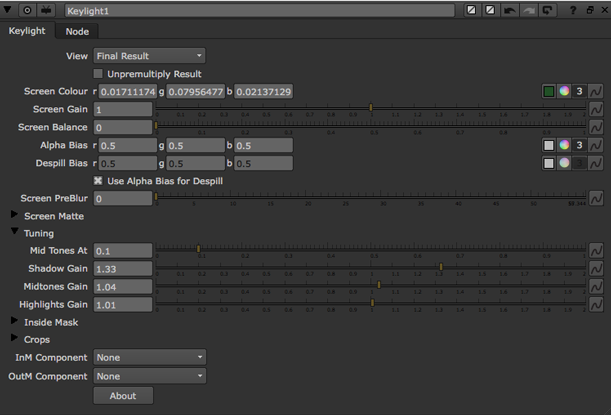Click the second diagonal square icon in header
The image size is (611, 415).
(x=490, y=10)
